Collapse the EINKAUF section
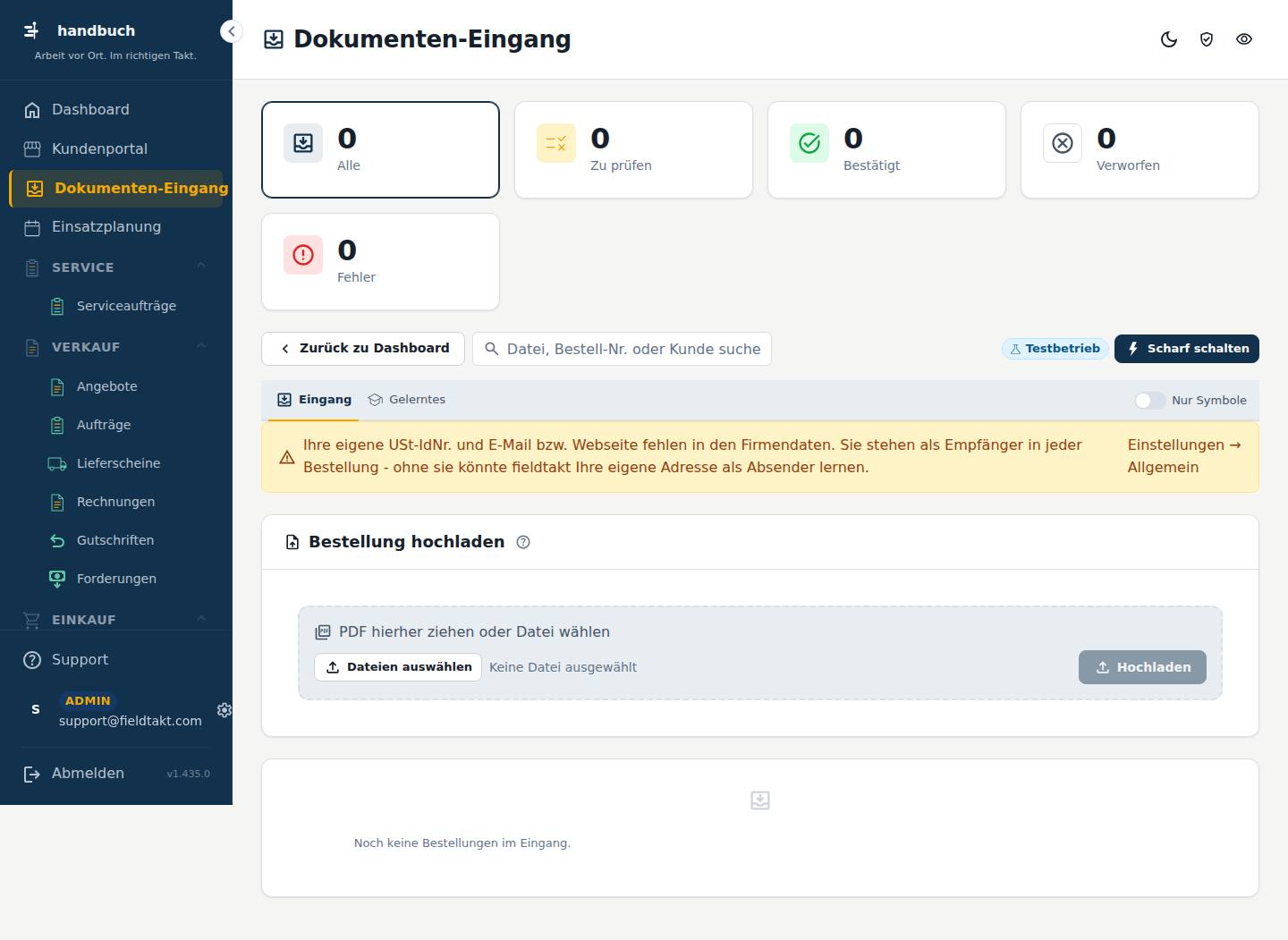Screen dimensions: 1288x940 pos(201,618)
